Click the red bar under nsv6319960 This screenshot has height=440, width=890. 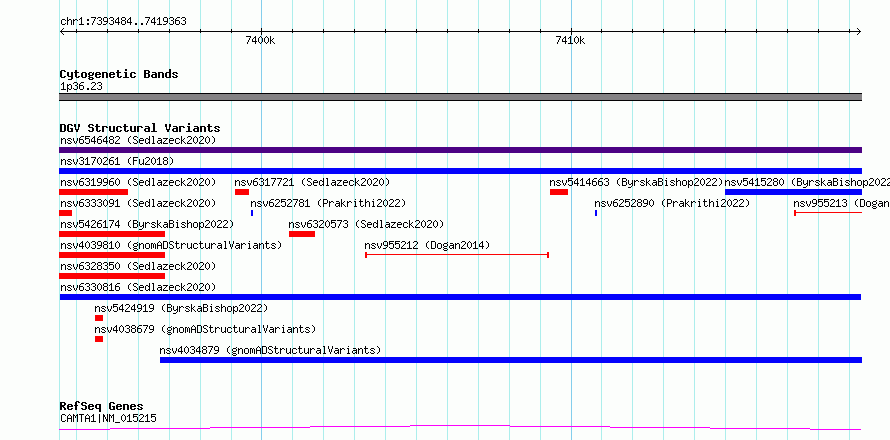(94, 192)
